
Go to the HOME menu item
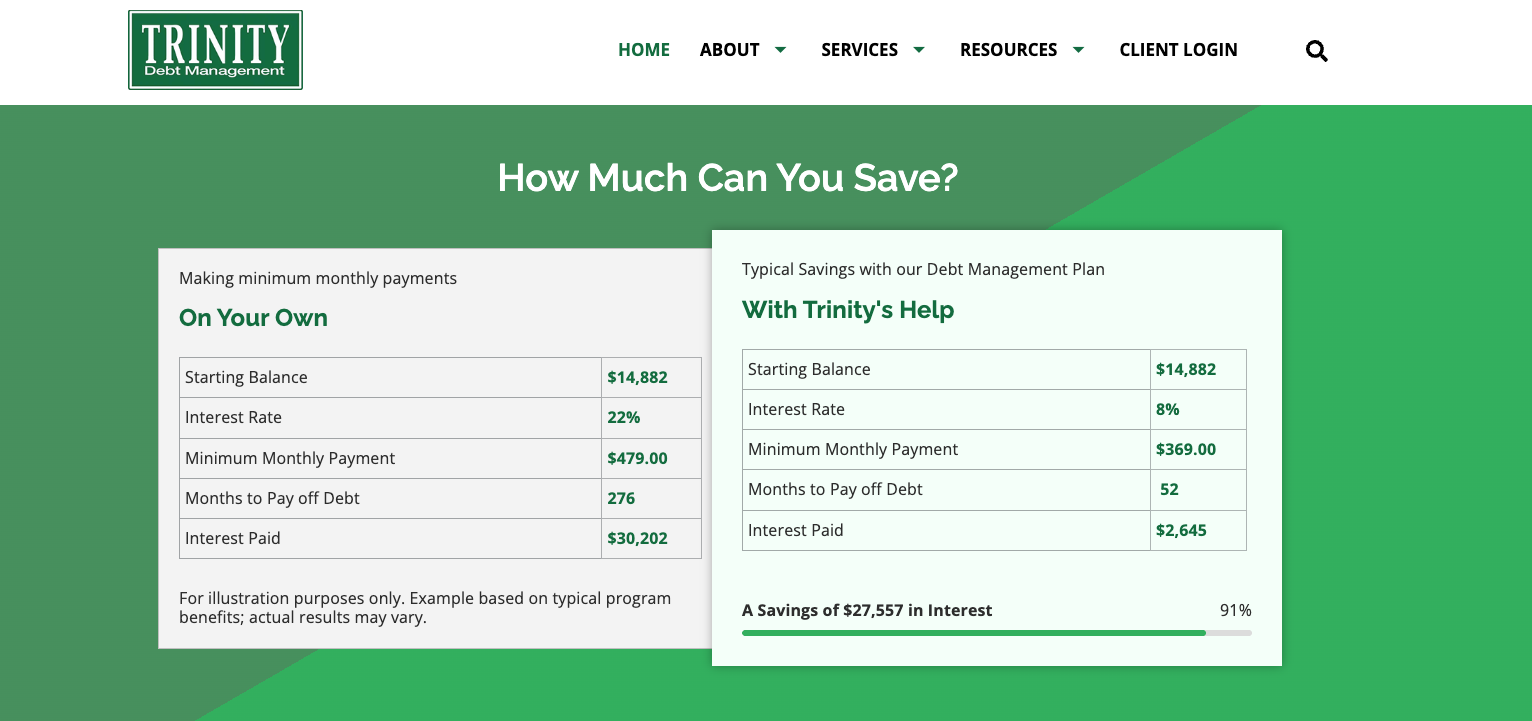pyautogui.click(x=644, y=50)
